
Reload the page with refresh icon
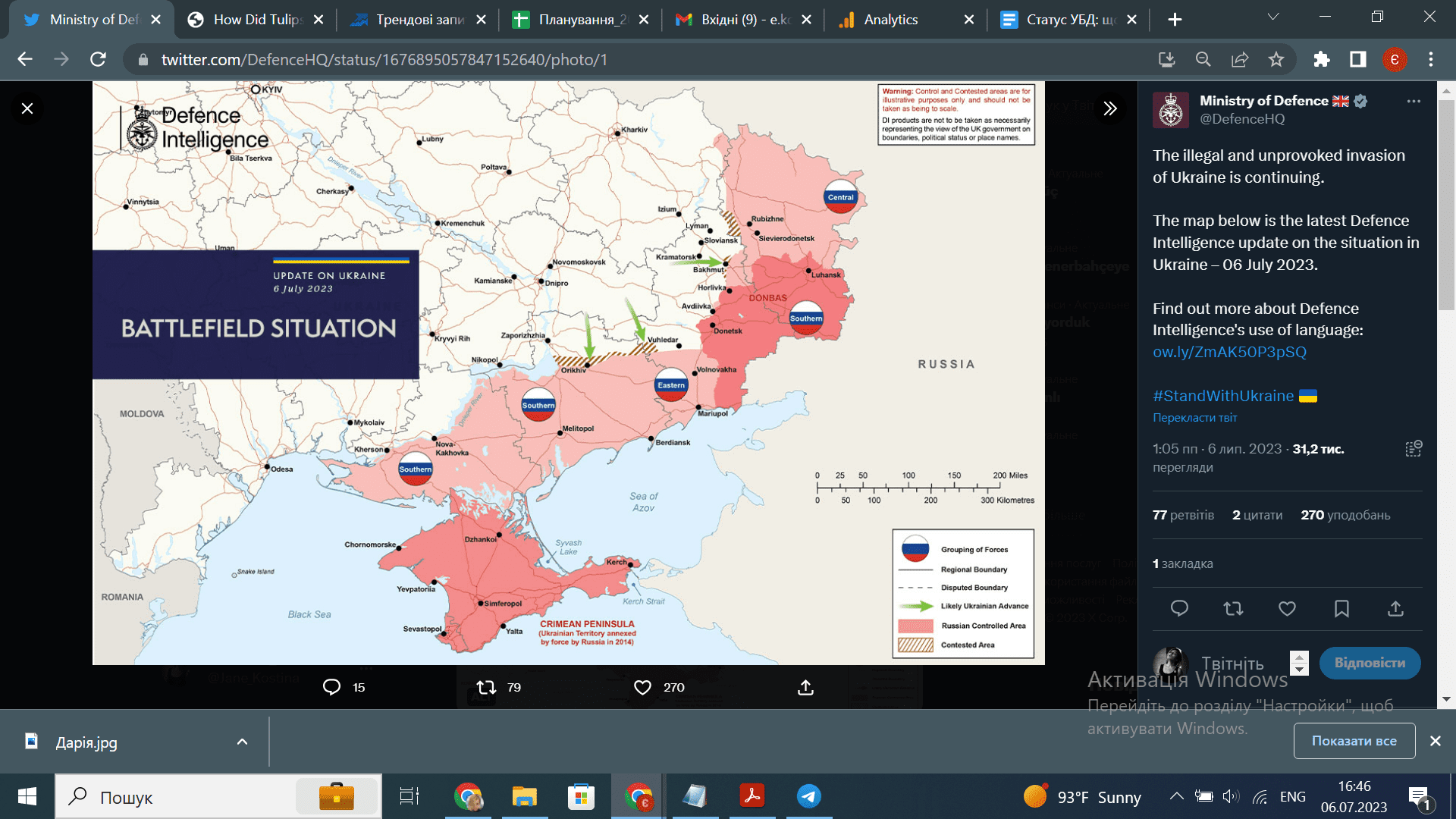[x=98, y=59]
